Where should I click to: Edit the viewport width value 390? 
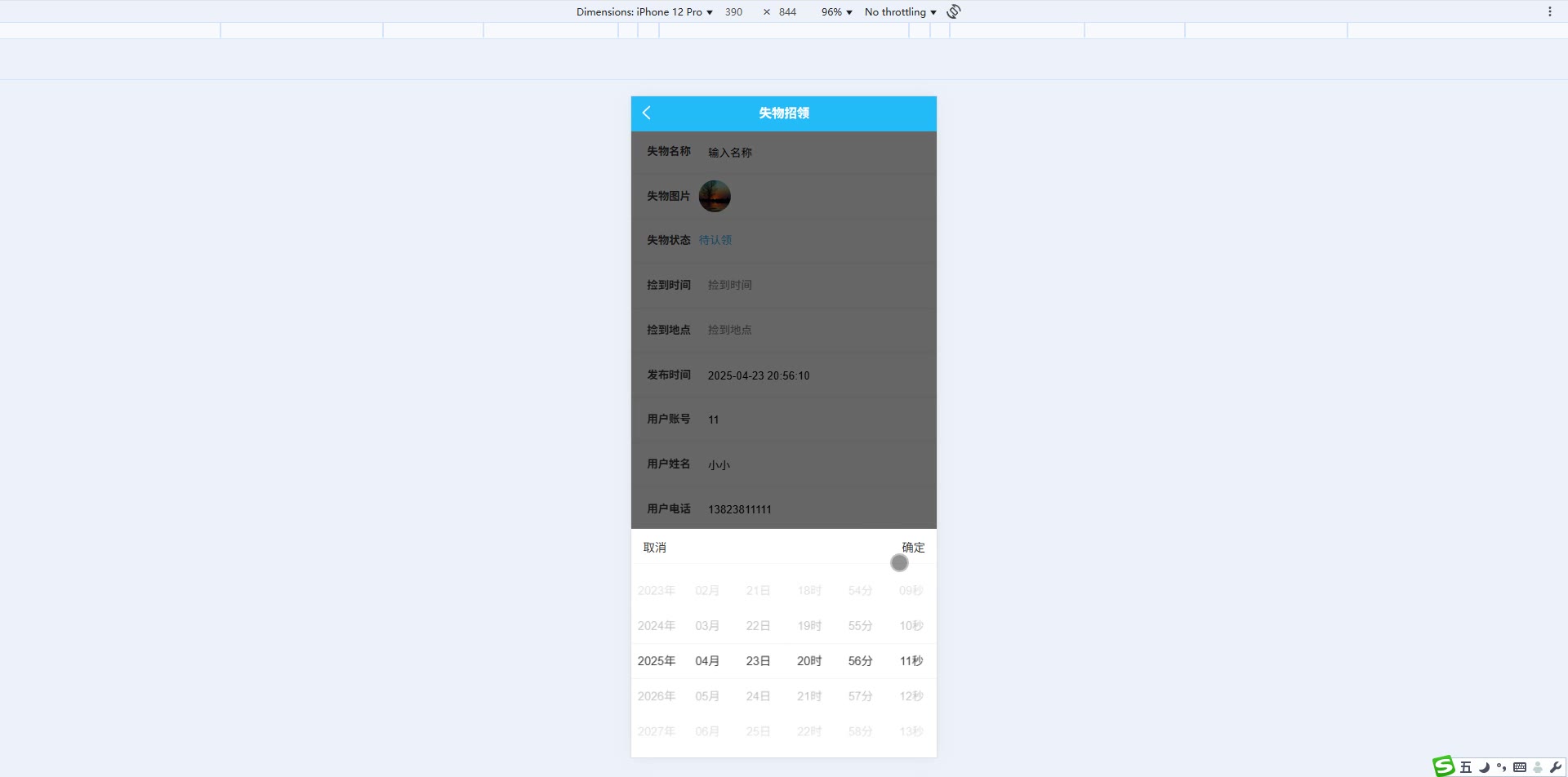click(733, 11)
